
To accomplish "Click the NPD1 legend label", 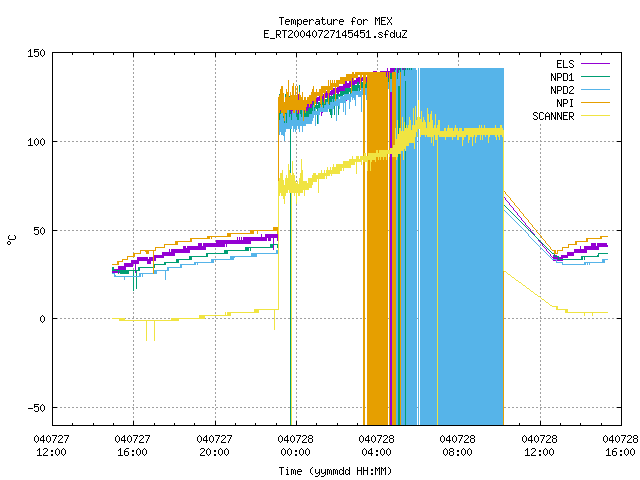I will pos(562,77).
